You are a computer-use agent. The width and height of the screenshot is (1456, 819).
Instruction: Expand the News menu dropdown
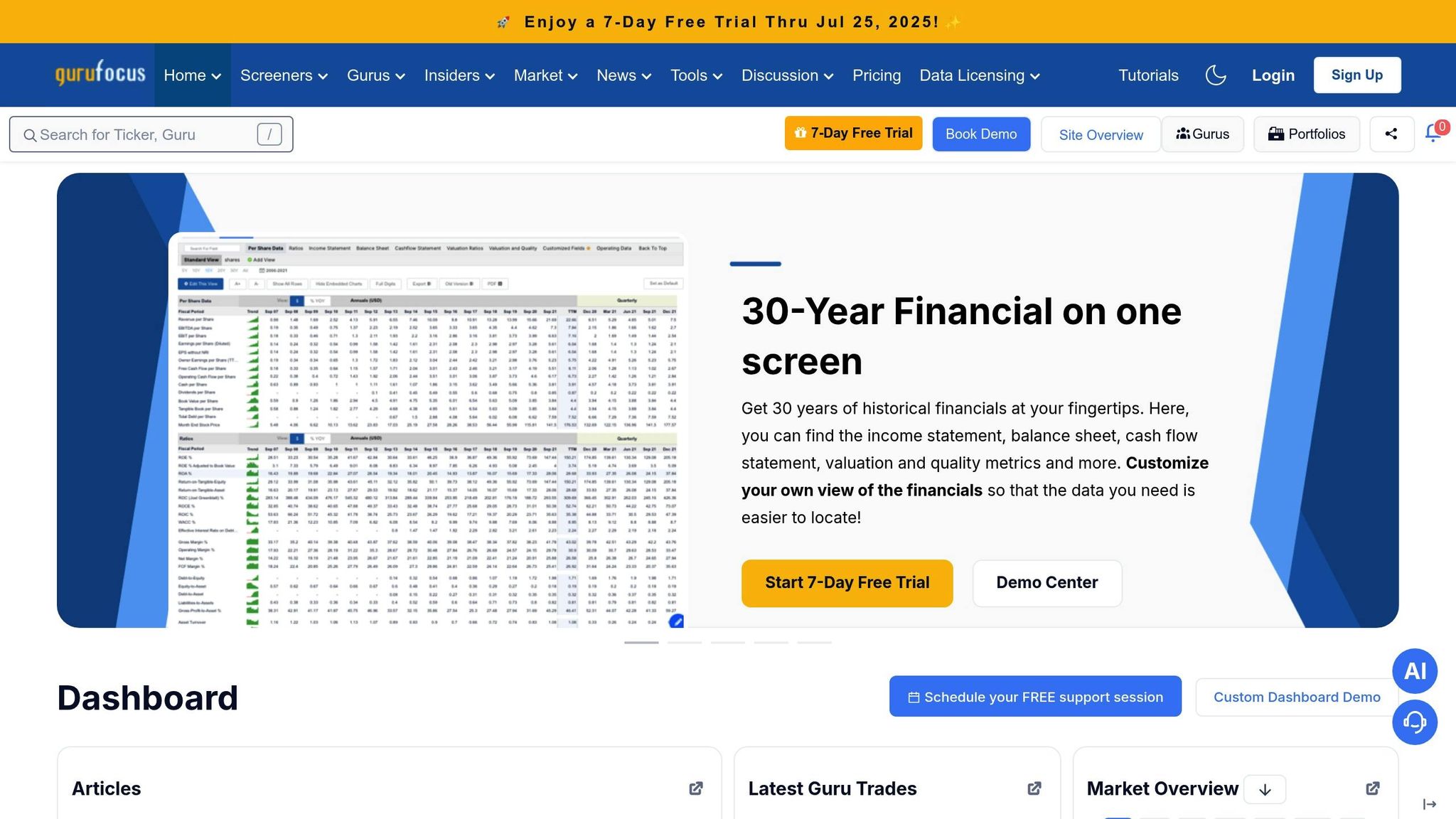click(x=623, y=75)
